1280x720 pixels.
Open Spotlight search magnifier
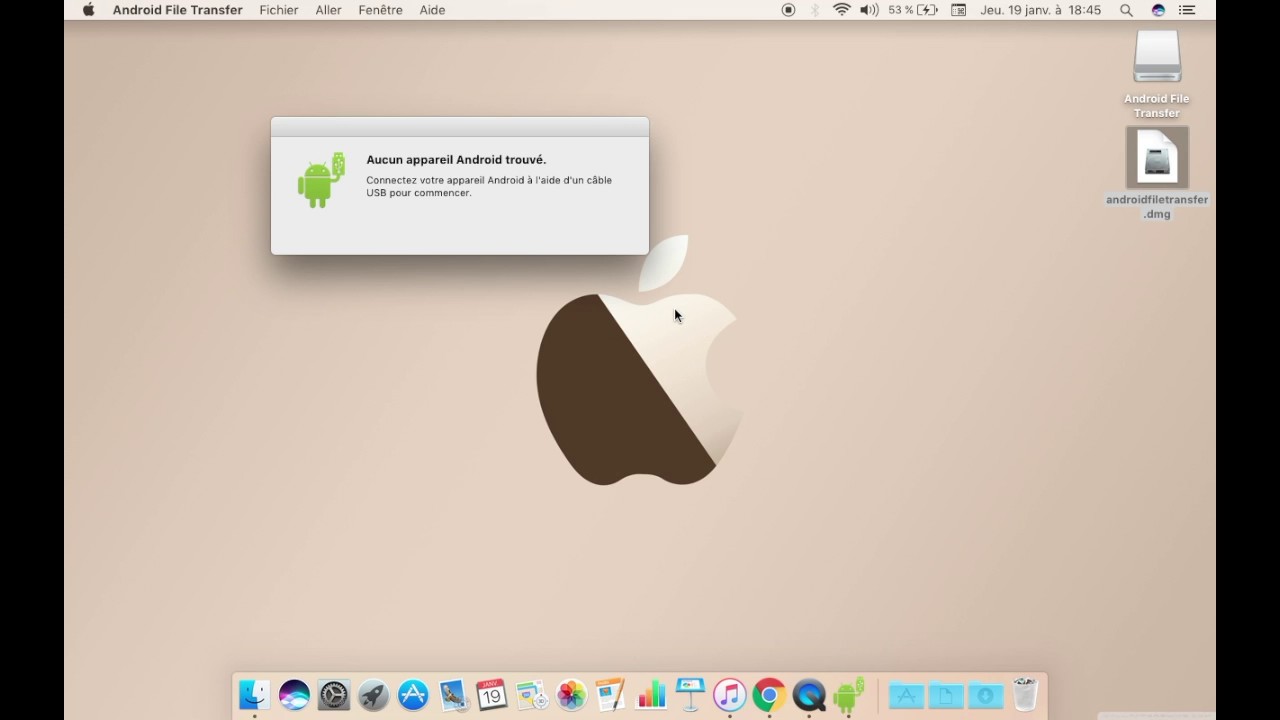pyautogui.click(x=1127, y=10)
